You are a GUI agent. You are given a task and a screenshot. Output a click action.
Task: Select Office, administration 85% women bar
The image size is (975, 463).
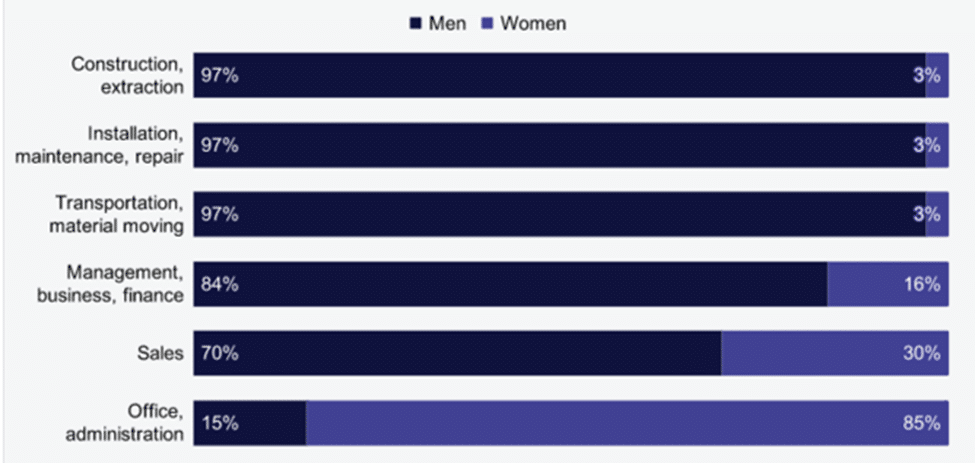[x=627, y=423]
